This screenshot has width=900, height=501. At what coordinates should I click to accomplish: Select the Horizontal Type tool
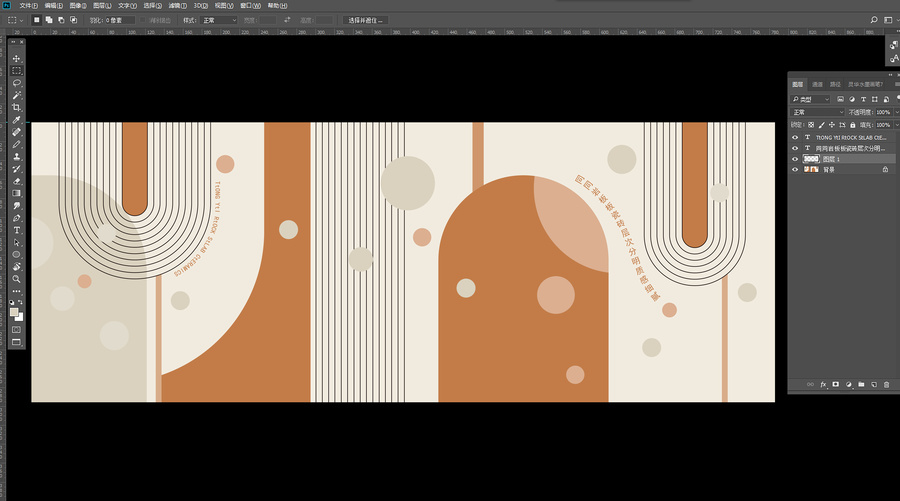point(16,230)
